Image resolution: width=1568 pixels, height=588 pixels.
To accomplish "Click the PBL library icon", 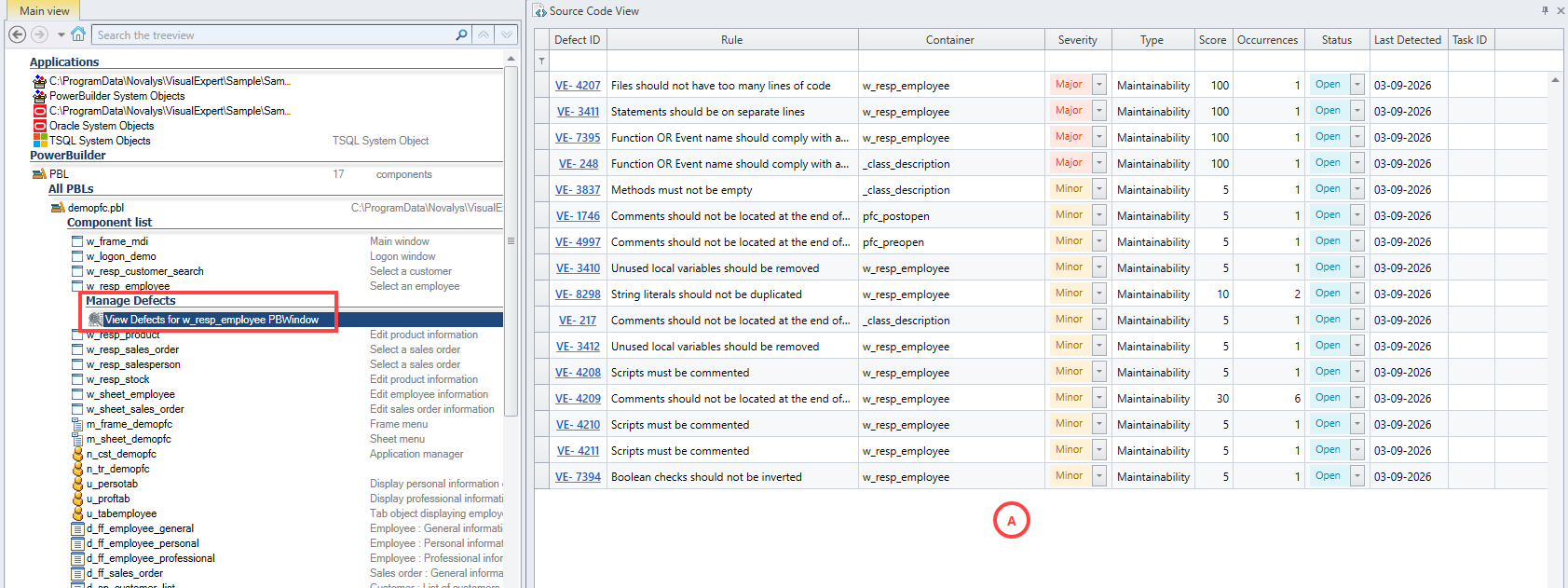I will (x=39, y=174).
